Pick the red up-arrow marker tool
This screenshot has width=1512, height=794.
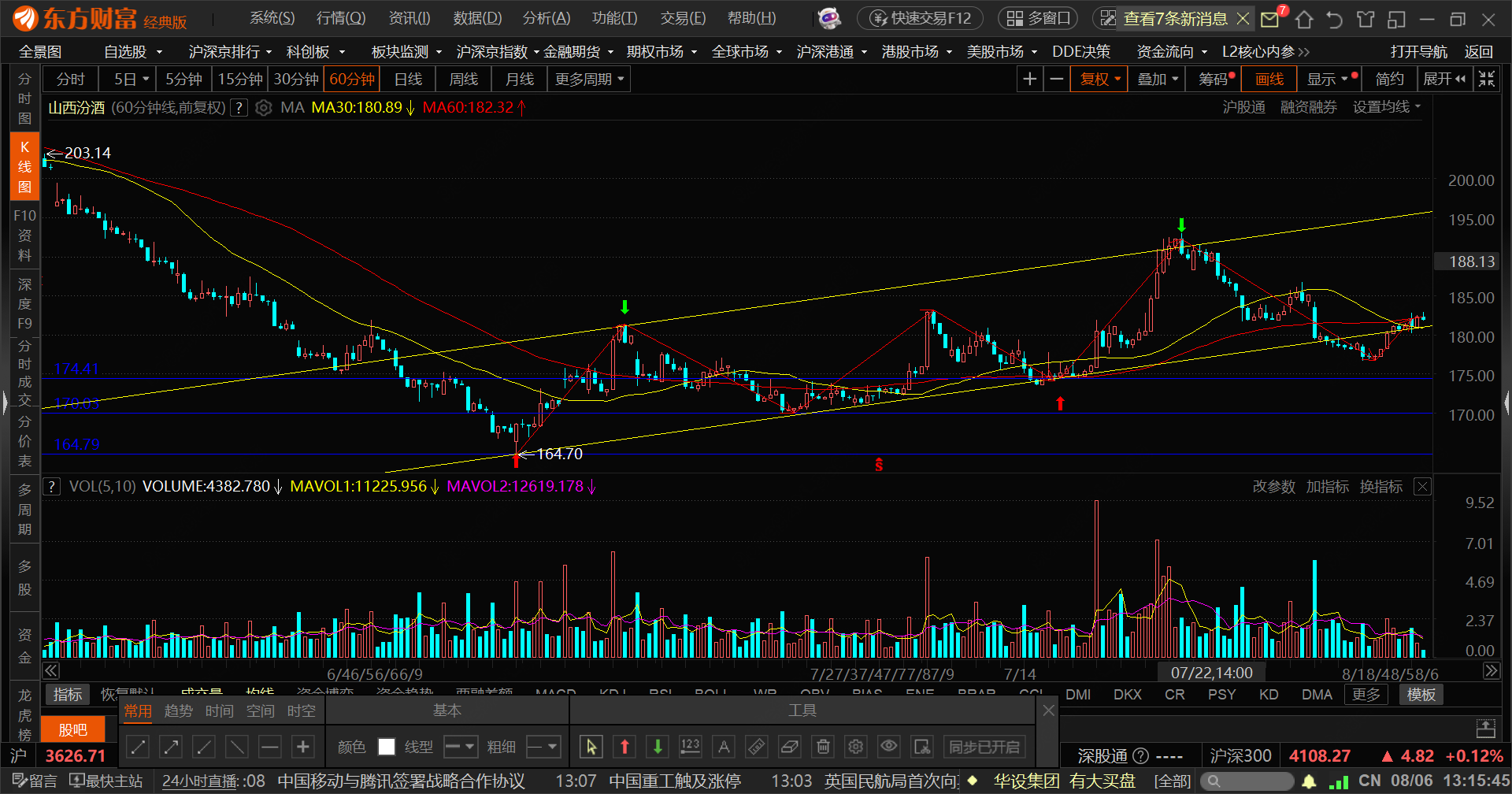pos(624,746)
